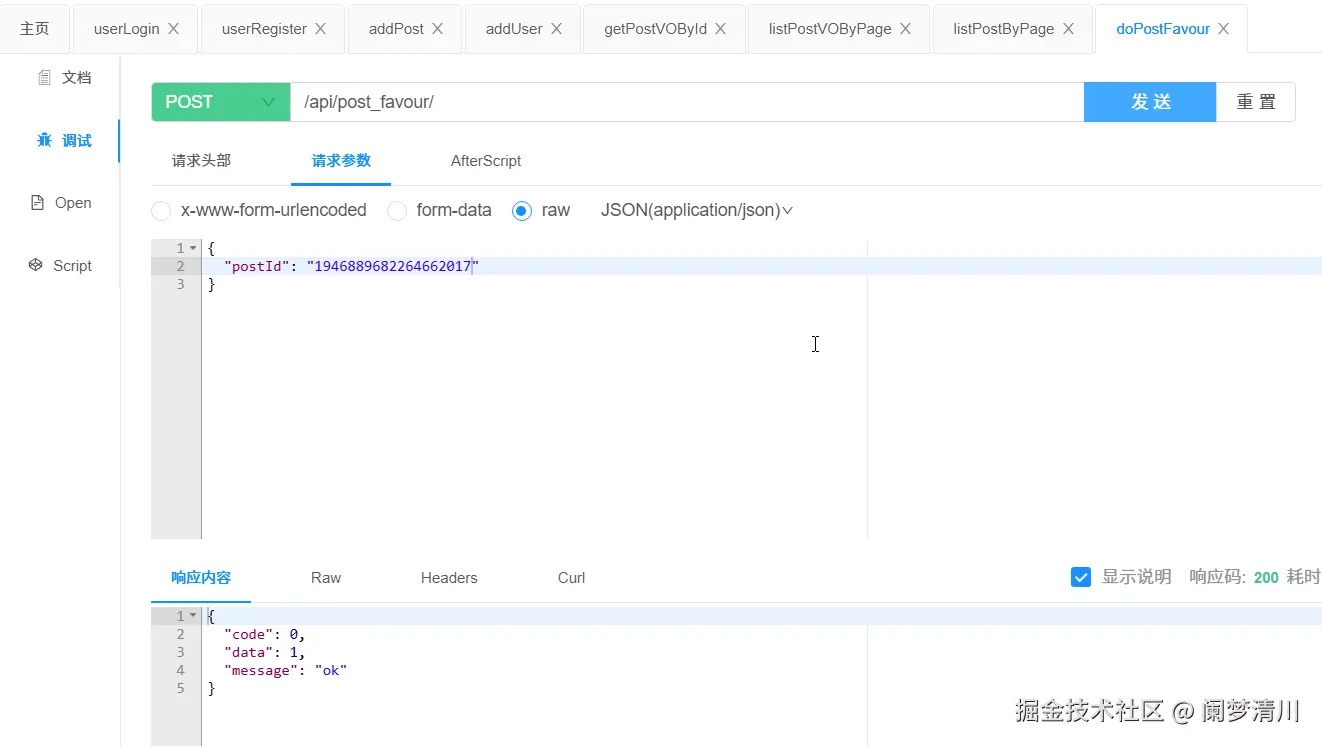Close the listPostVOByPage tab with X

point(906,29)
